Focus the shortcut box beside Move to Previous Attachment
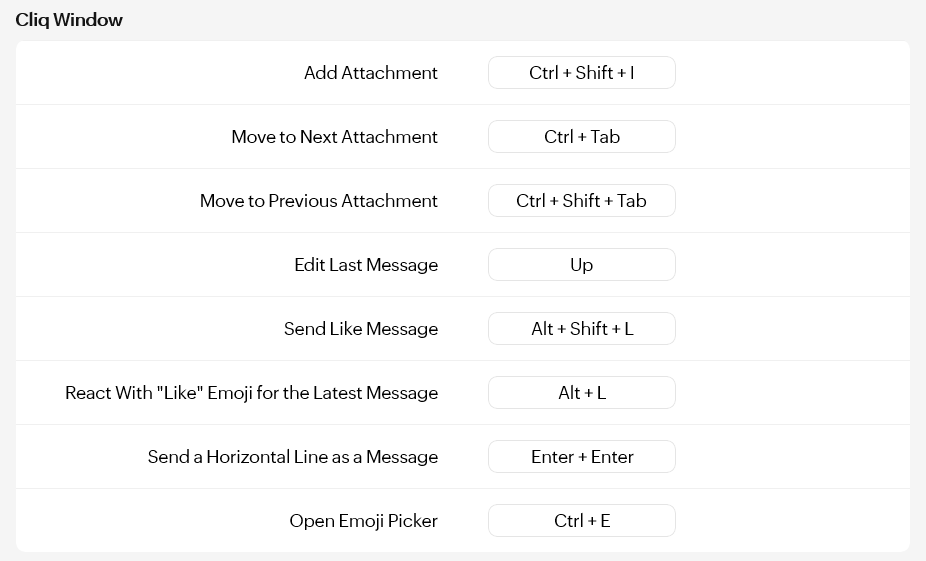 tap(581, 201)
